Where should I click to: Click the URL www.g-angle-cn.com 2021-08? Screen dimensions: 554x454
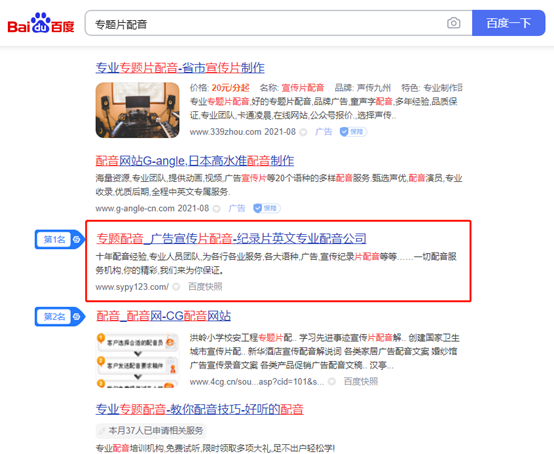pyautogui.click(x=152, y=208)
